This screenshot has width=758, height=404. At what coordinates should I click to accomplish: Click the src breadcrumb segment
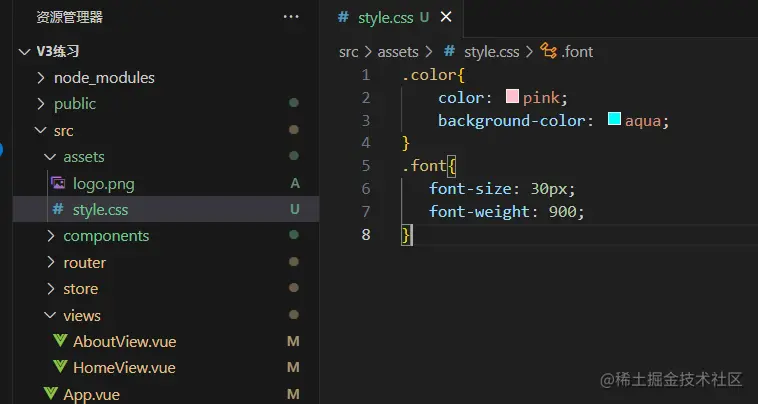pyautogui.click(x=349, y=52)
